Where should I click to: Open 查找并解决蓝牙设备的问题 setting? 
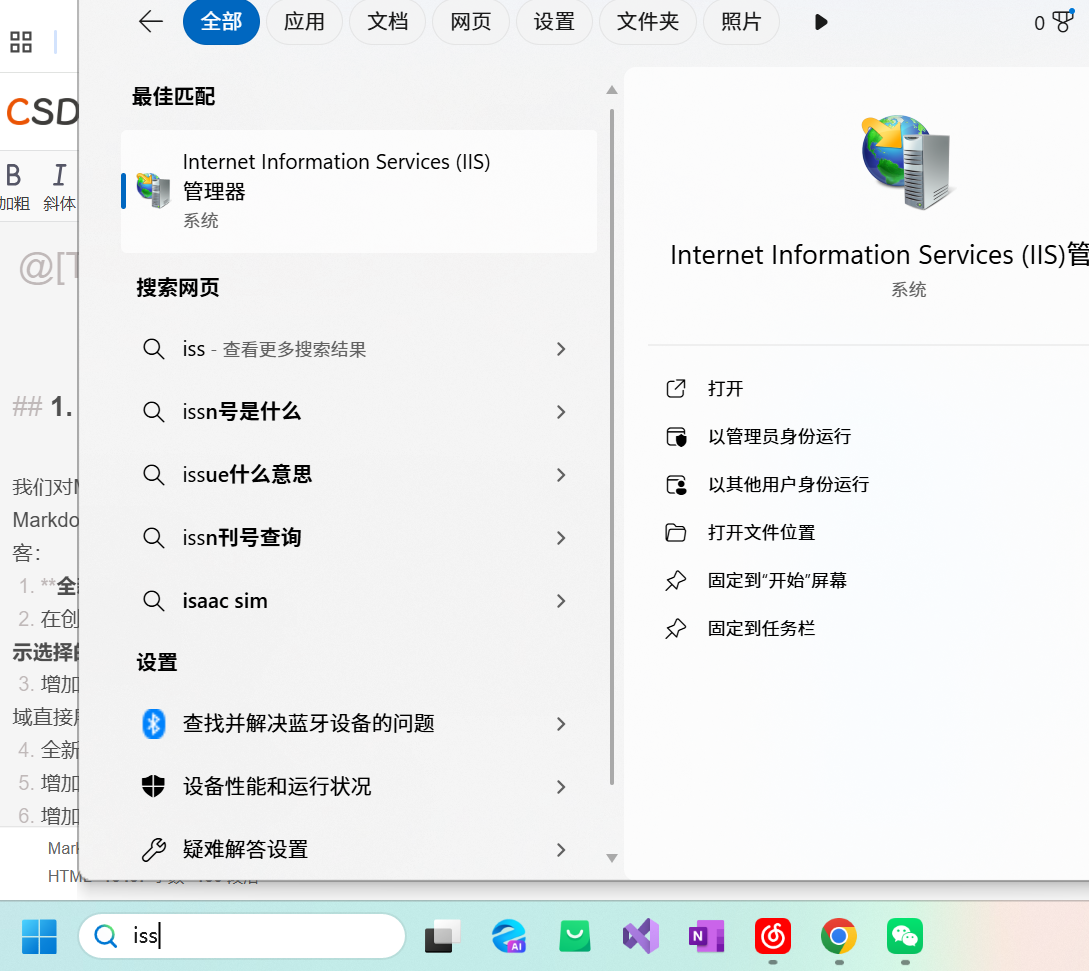point(359,724)
